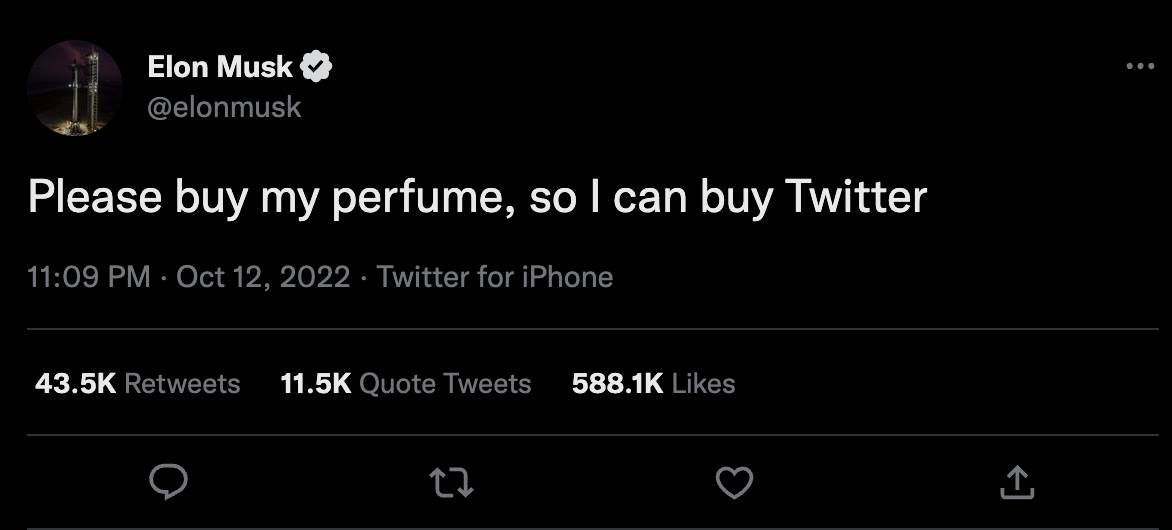Screen dimensions: 1172x530
Task: Click the '588.1K' like count number
Action: (x=617, y=384)
